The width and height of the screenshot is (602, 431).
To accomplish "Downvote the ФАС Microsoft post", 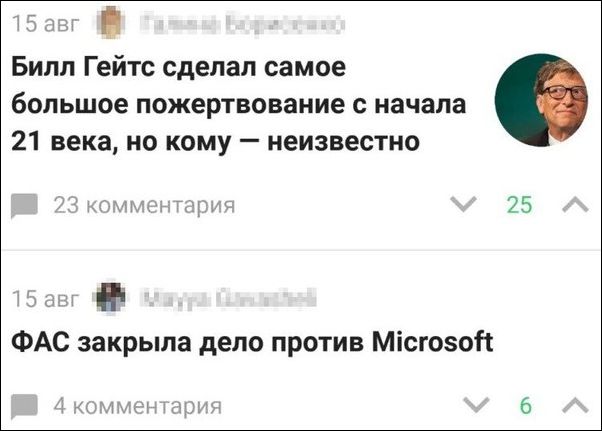I will click(476, 405).
